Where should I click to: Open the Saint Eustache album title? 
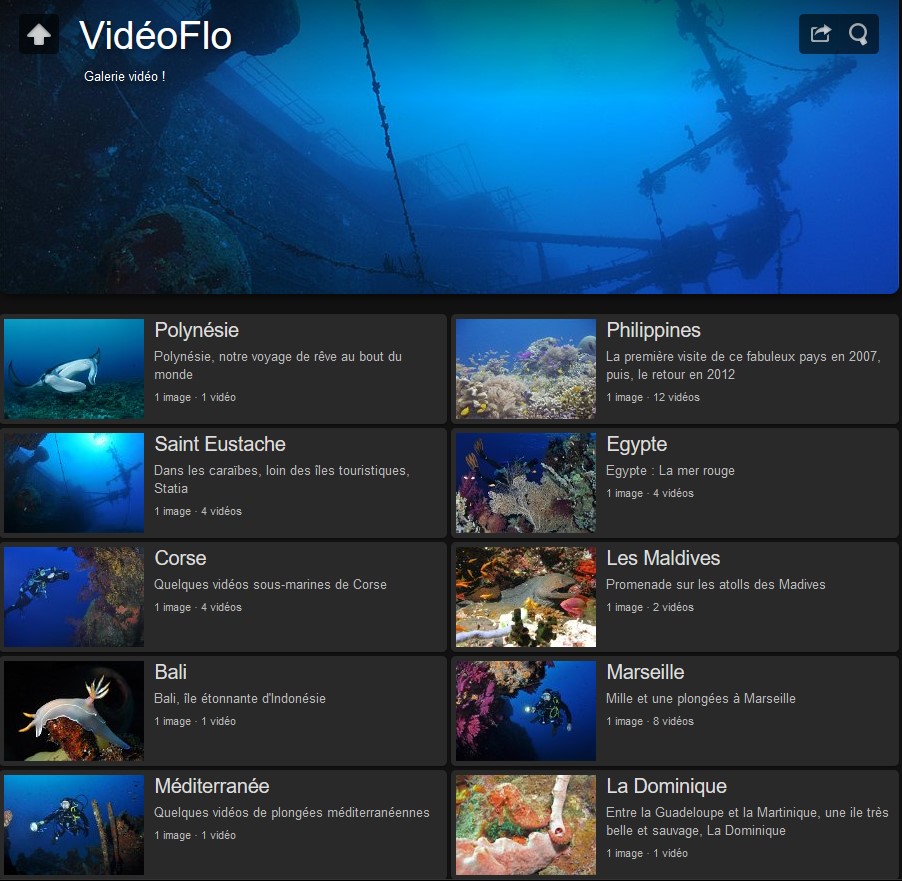[x=220, y=444]
